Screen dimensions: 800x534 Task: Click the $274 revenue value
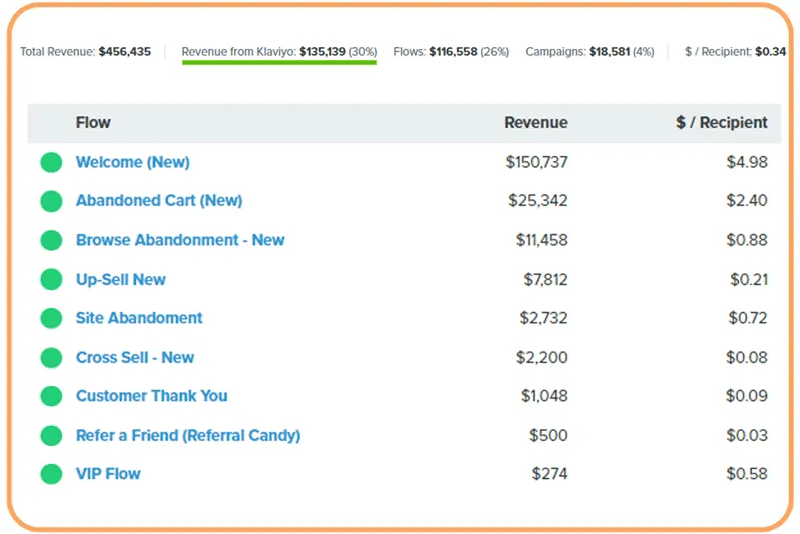[x=549, y=474]
